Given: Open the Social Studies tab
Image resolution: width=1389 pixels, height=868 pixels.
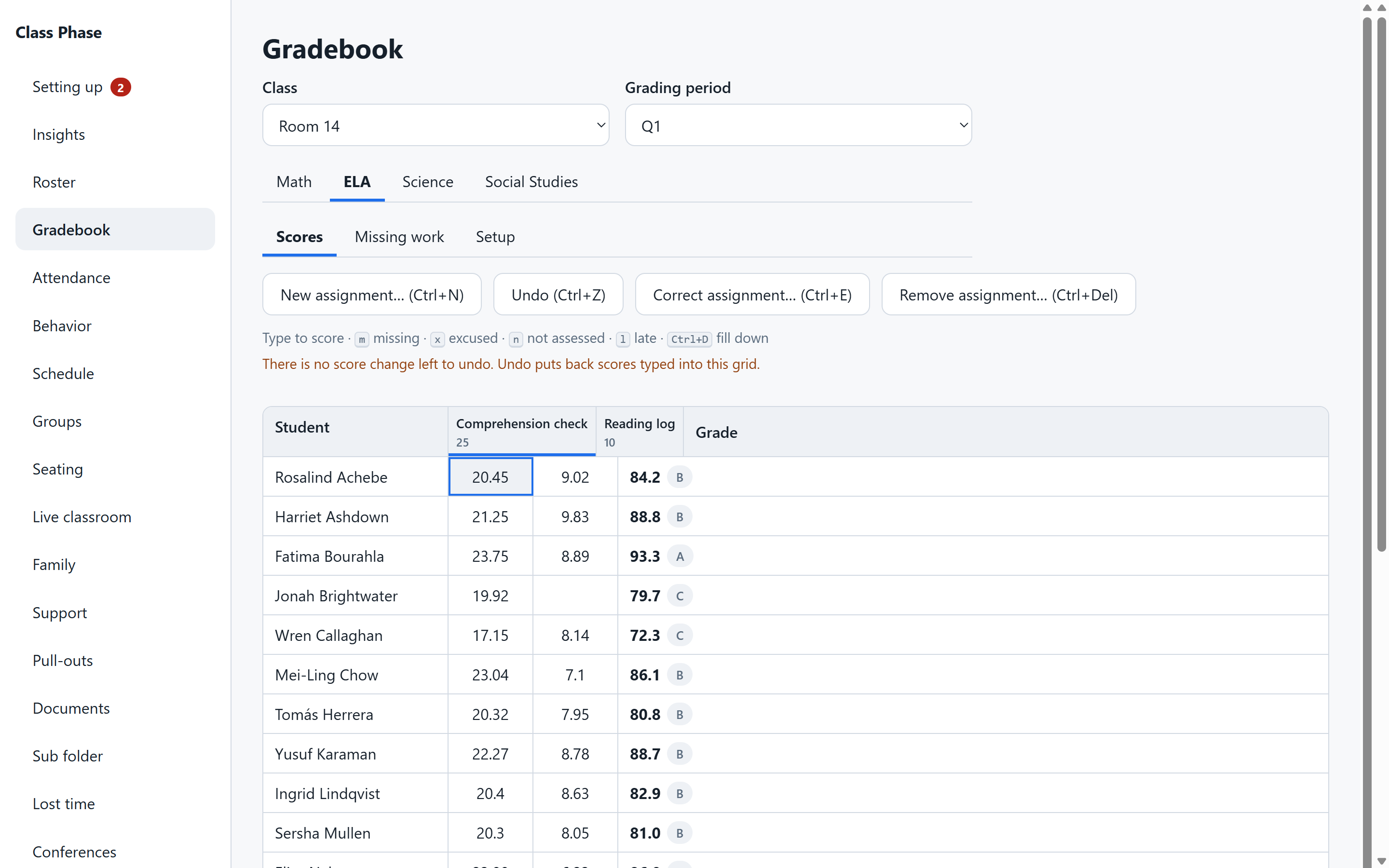Looking at the screenshot, I should click(x=531, y=182).
